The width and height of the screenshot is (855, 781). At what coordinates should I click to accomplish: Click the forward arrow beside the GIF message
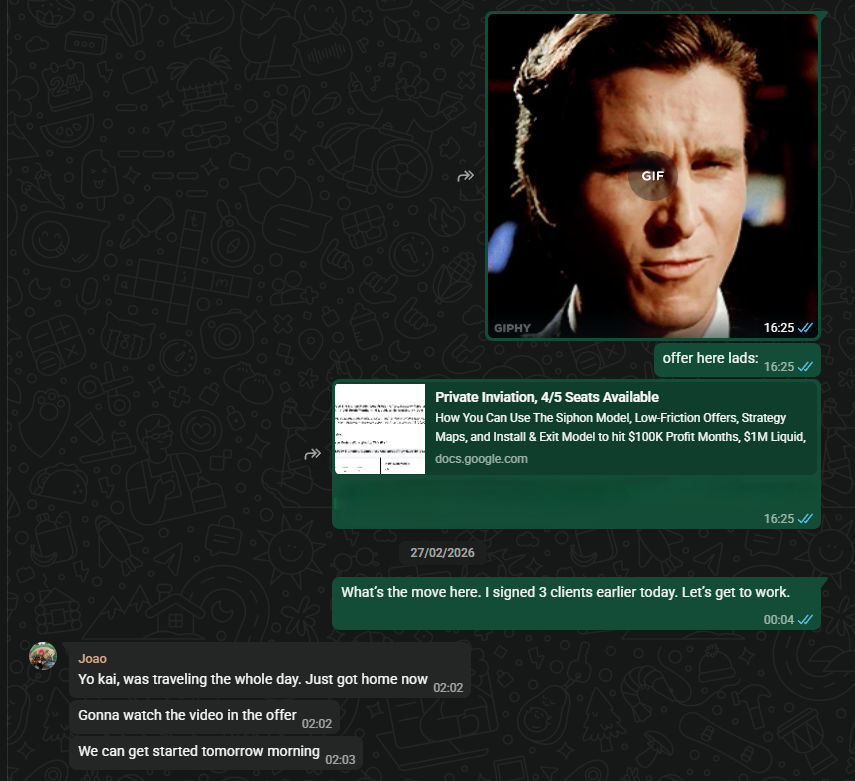coord(465,176)
